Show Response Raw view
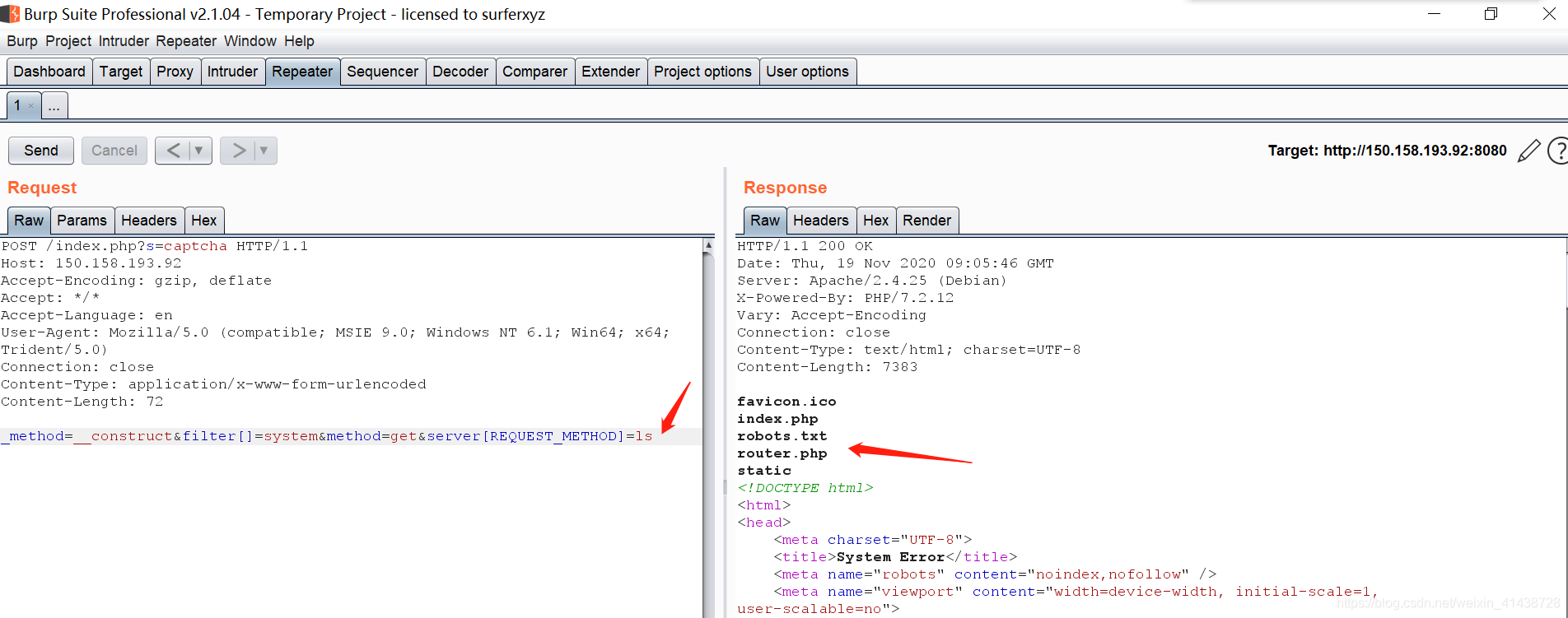Image resolution: width=1568 pixels, height=618 pixels. click(x=765, y=221)
